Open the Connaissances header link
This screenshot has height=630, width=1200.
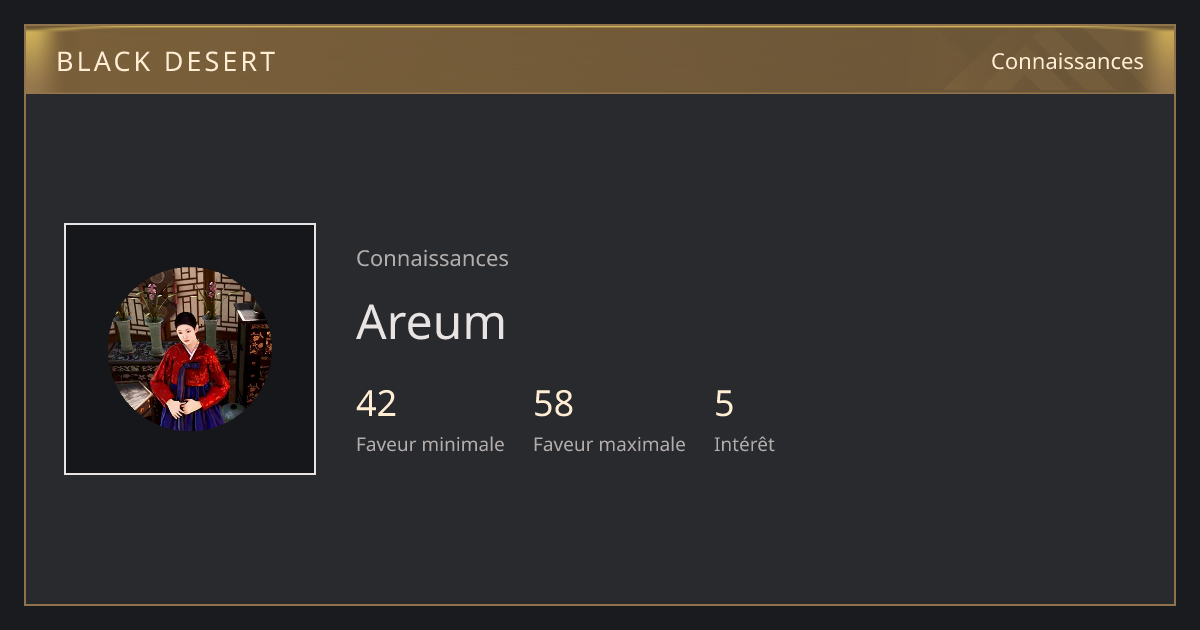1067,61
